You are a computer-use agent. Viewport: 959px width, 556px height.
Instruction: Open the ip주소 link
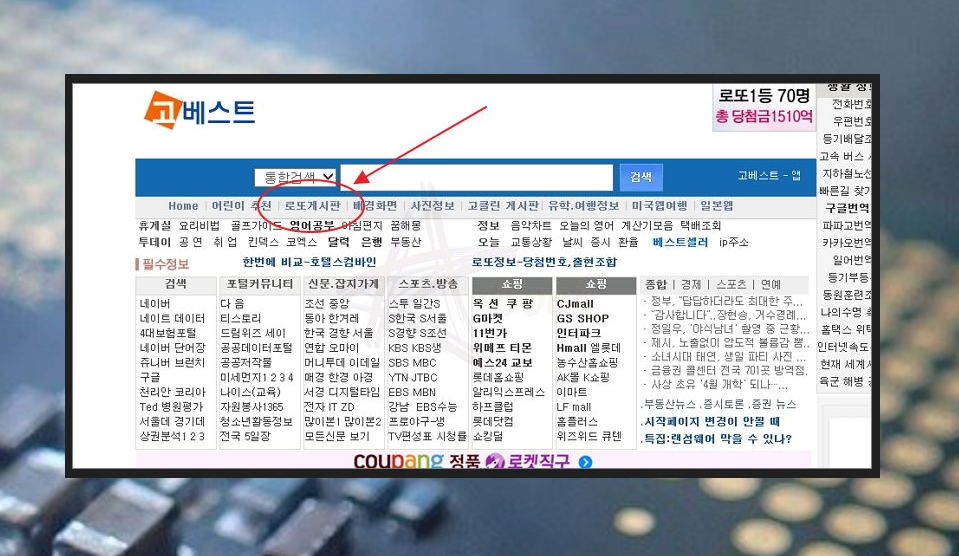[733, 242]
